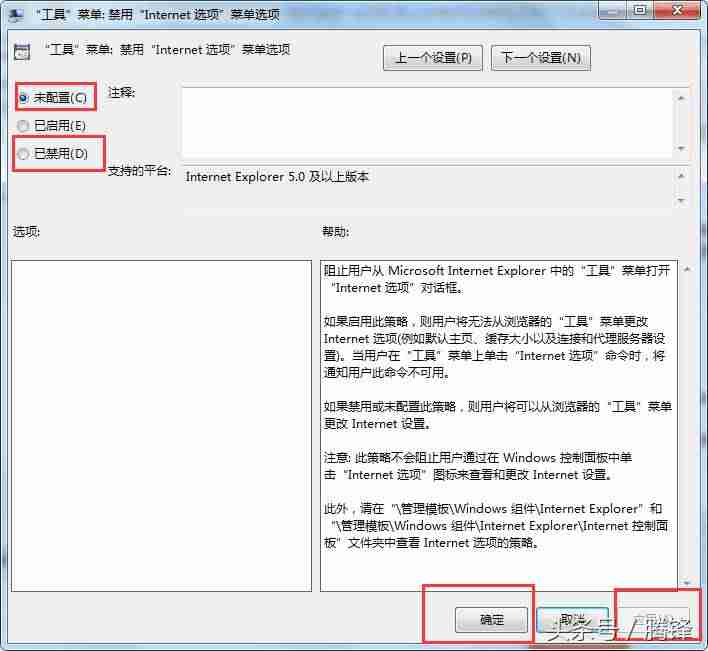The height and width of the screenshot is (651, 708).
Task: Click the 选项 label
Action: tap(26, 232)
